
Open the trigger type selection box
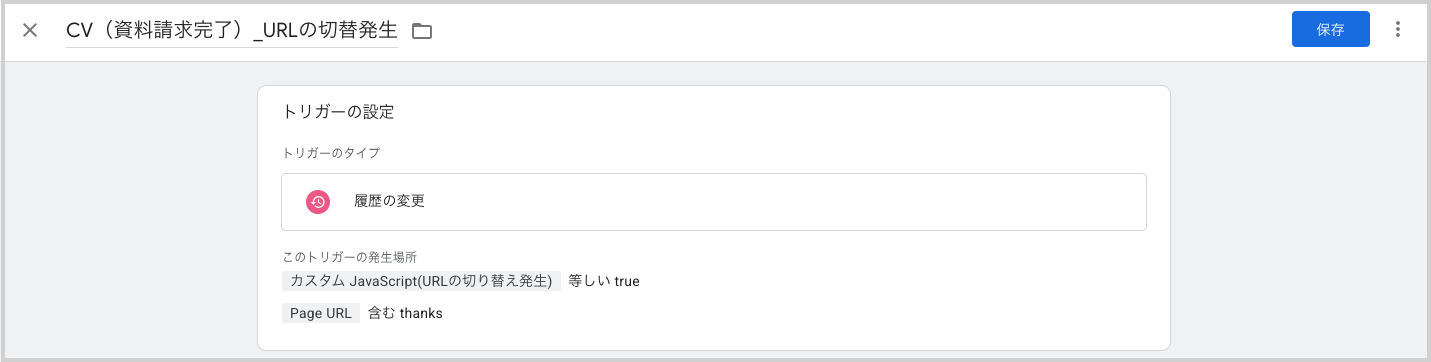(713, 202)
